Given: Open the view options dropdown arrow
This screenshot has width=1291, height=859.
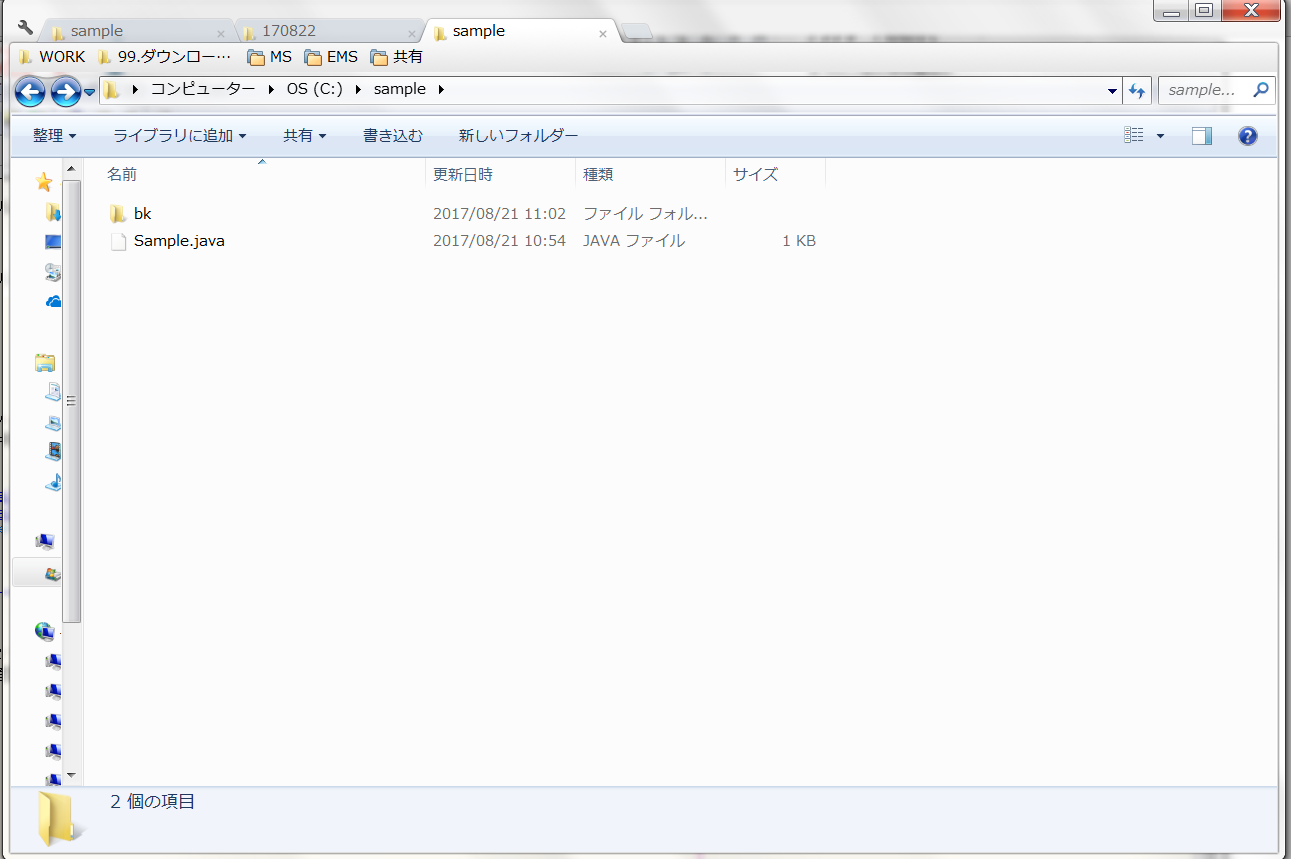Looking at the screenshot, I should click(x=1160, y=136).
